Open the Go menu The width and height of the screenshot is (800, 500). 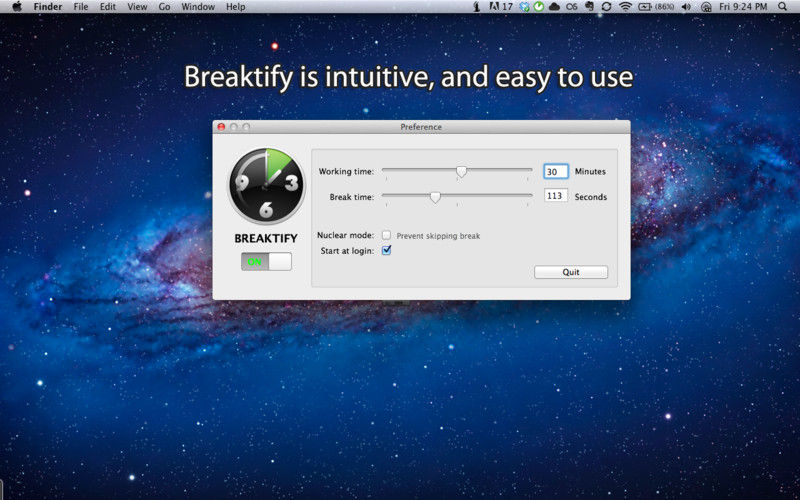[x=164, y=7]
